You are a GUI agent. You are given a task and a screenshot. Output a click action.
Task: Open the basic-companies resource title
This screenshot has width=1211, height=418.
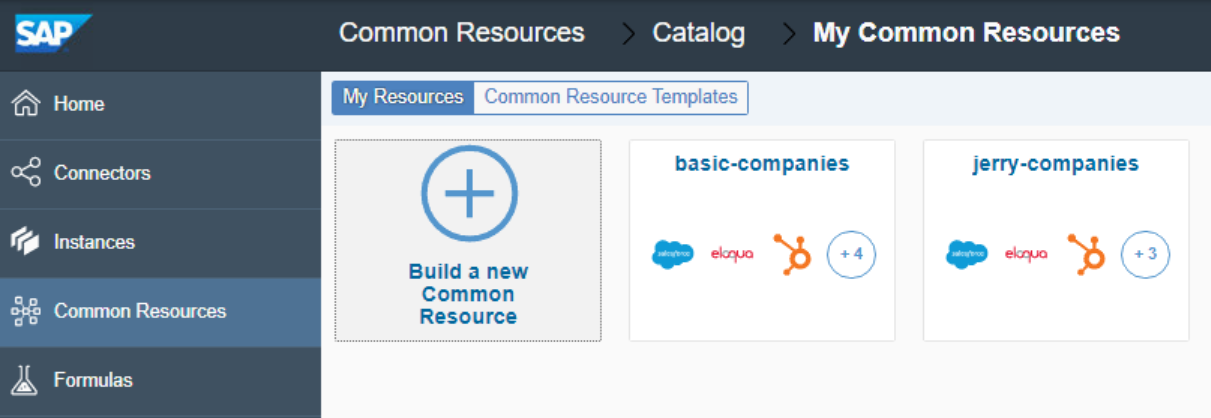tap(762, 164)
